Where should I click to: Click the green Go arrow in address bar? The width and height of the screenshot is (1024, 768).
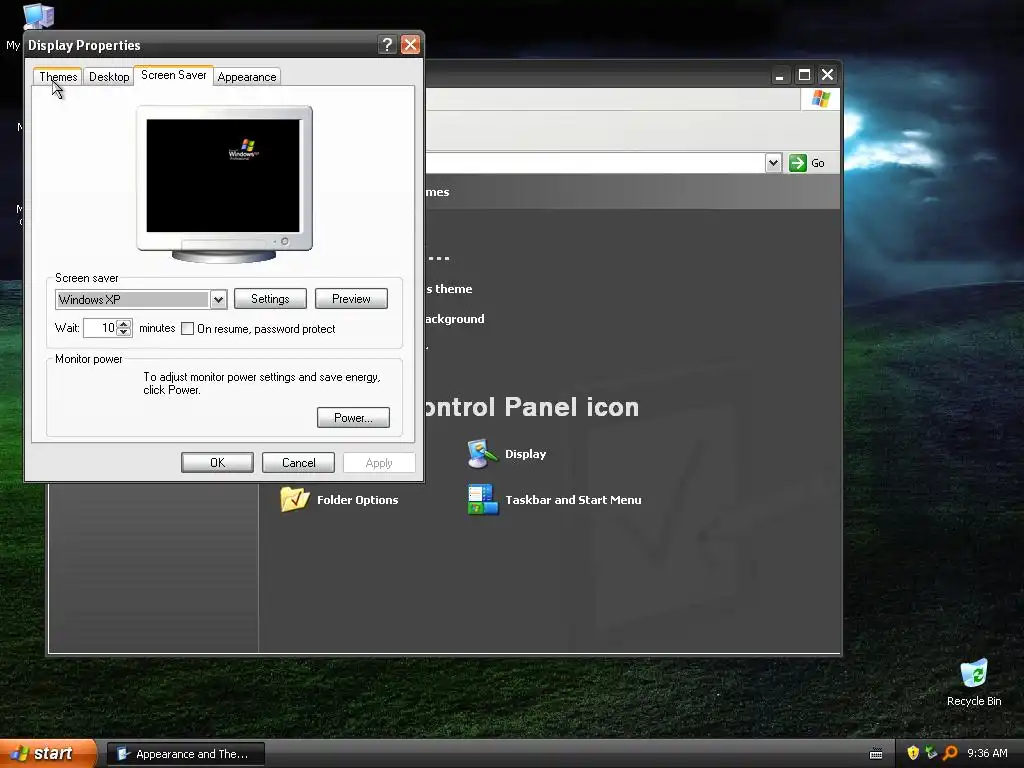(x=797, y=163)
